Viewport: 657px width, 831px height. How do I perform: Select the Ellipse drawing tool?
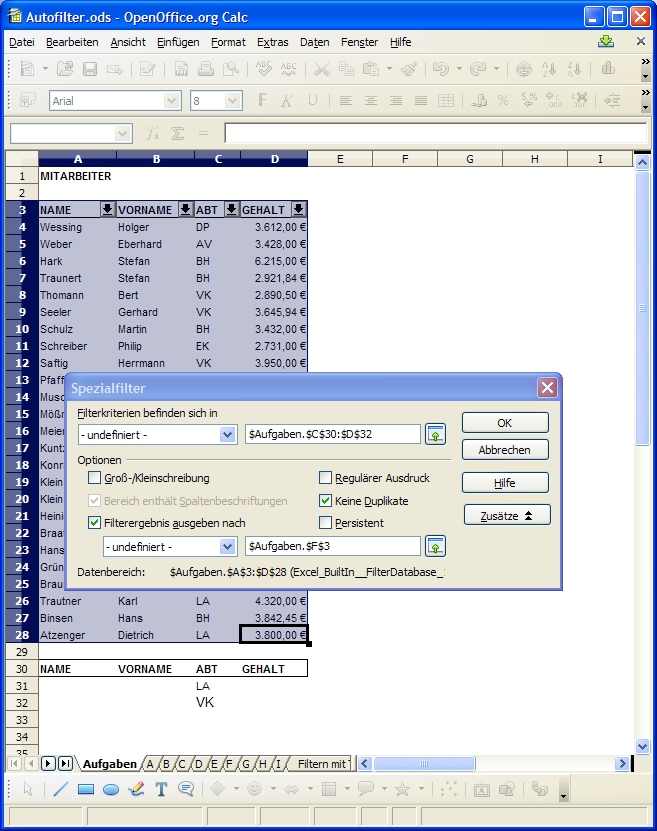tap(111, 789)
